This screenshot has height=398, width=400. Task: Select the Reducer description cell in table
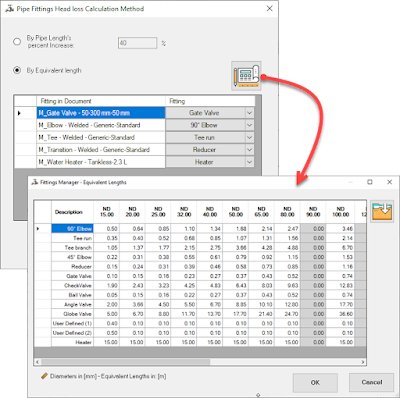coord(72,267)
